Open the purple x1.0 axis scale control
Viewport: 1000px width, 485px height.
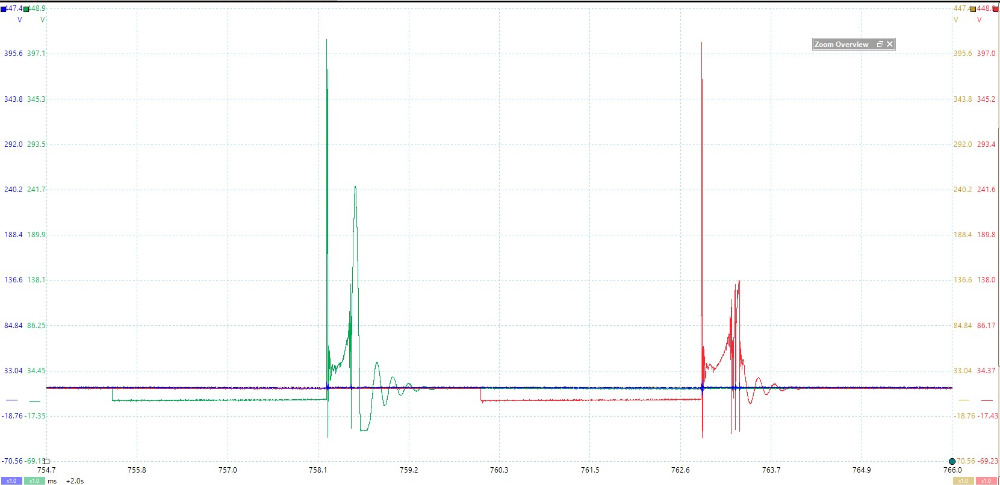coord(10,481)
